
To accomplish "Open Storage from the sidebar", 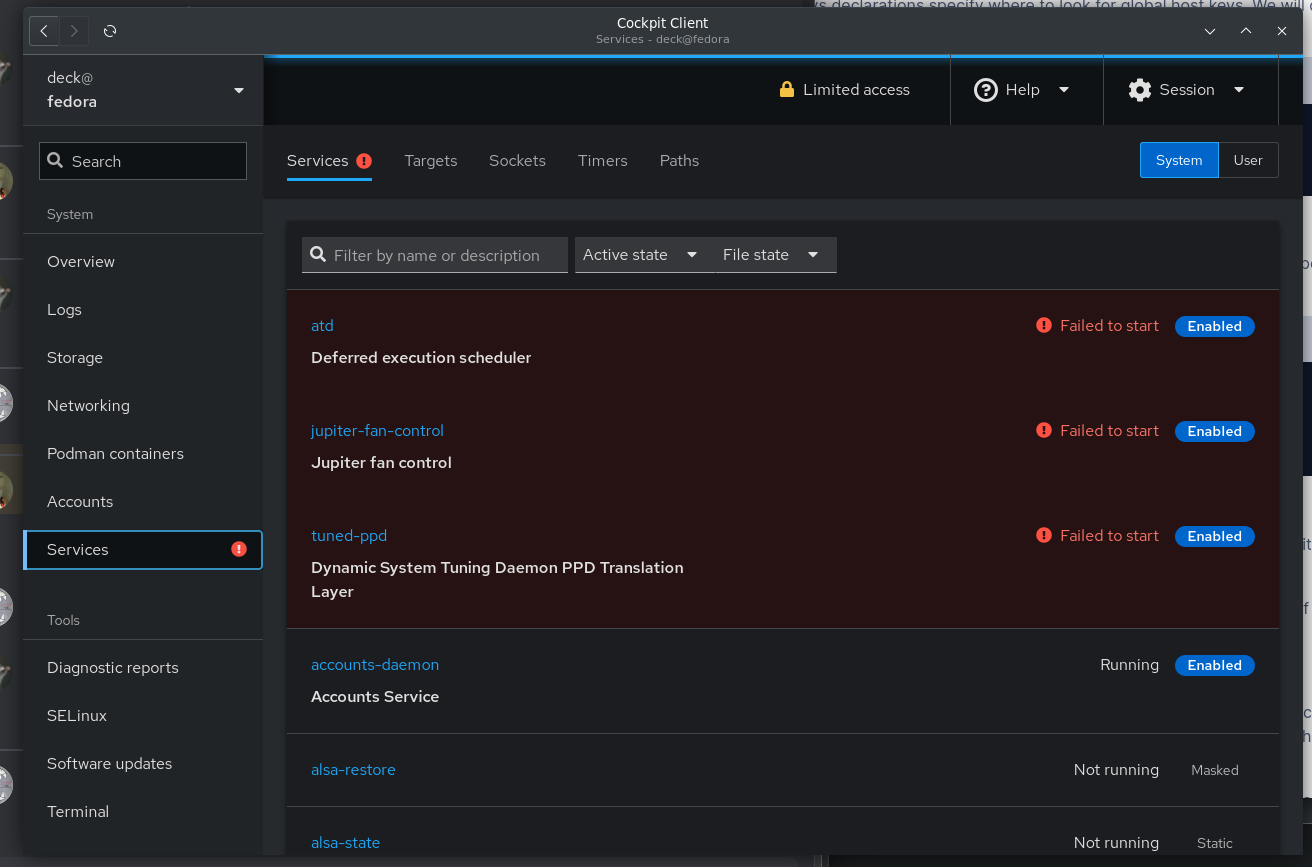I will point(143,358).
